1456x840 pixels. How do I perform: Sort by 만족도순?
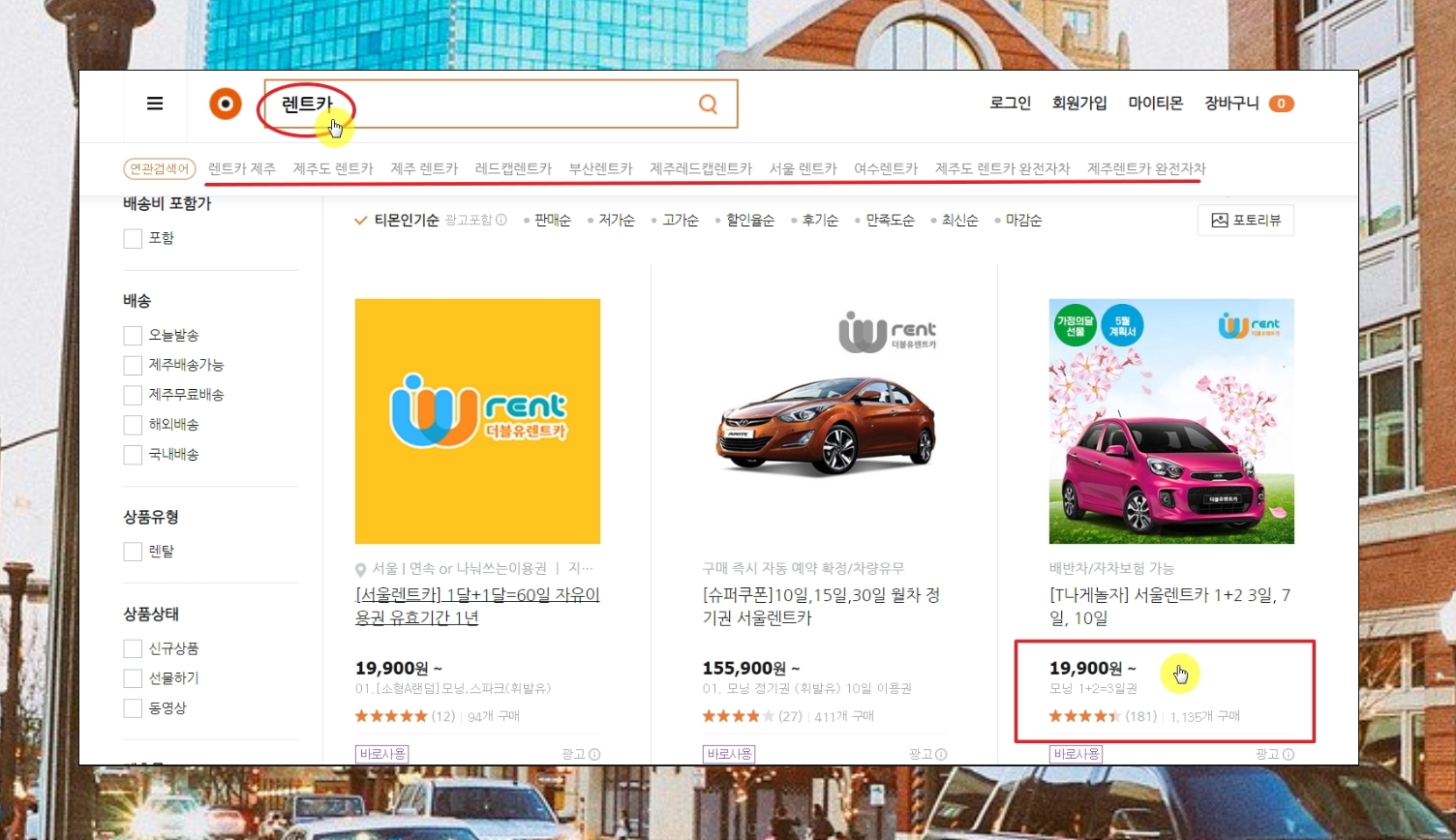point(890,221)
